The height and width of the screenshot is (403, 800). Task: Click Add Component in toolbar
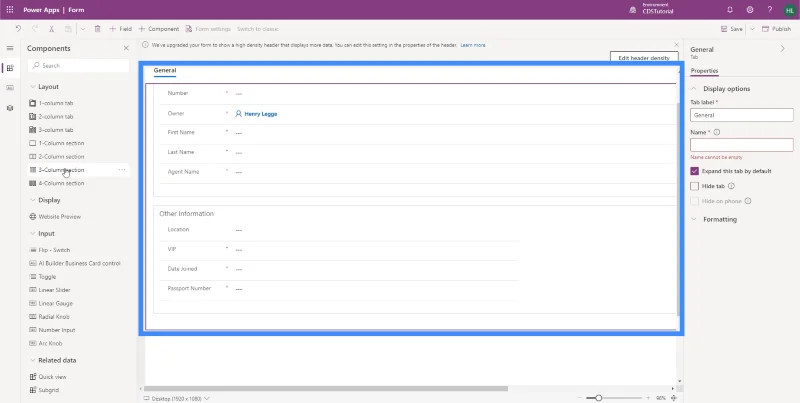point(159,29)
